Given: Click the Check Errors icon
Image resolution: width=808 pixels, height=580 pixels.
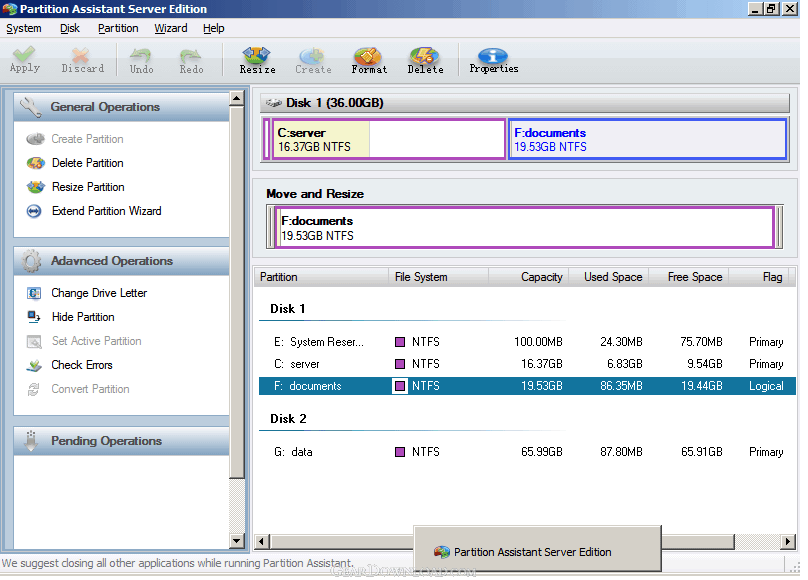Looking at the screenshot, I should tap(34, 365).
